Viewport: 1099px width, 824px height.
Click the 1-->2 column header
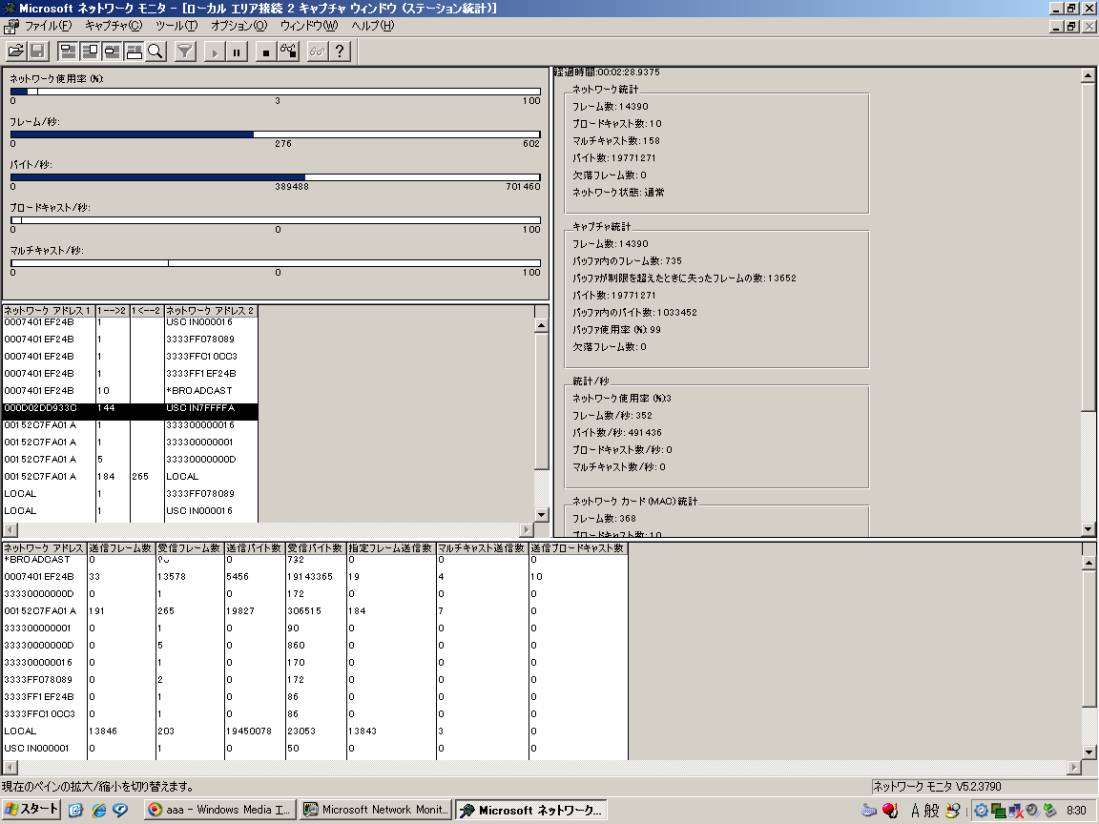coord(112,310)
